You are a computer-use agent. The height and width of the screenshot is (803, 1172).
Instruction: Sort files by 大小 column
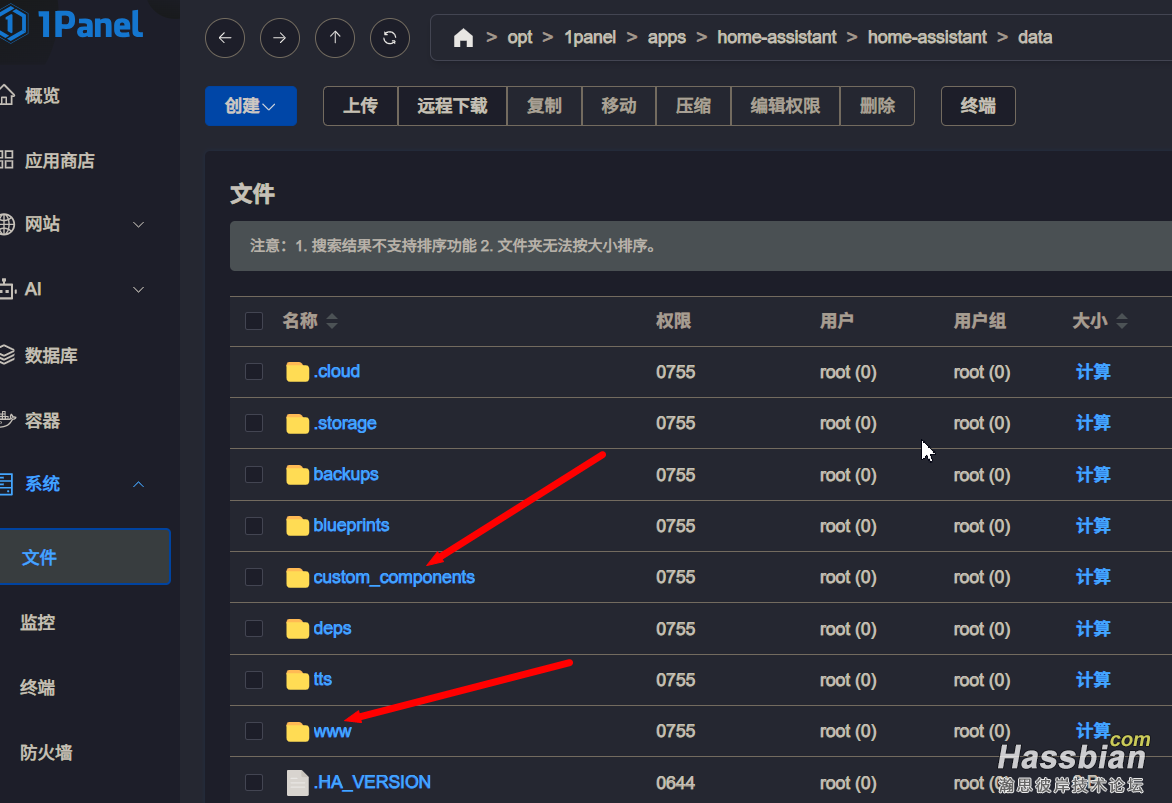pos(1122,321)
